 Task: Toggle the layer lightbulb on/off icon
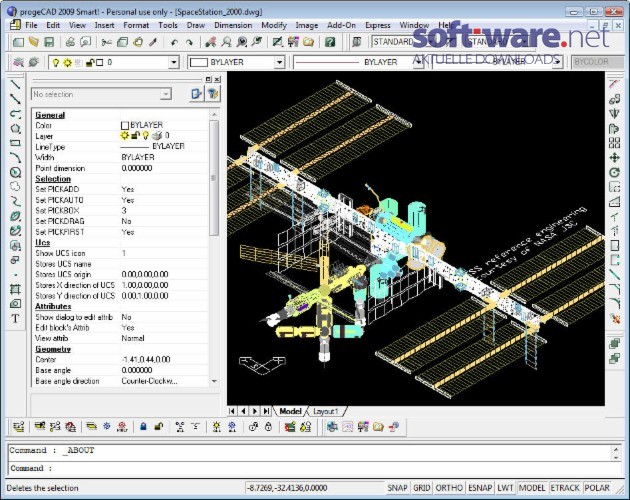(56, 62)
